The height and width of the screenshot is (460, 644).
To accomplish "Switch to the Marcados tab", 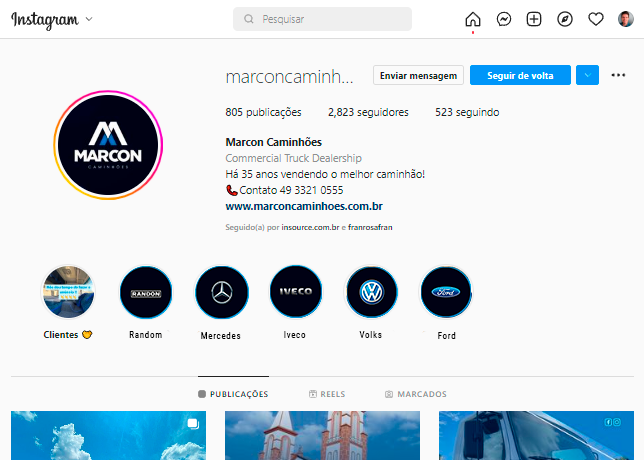I will 416,394.
